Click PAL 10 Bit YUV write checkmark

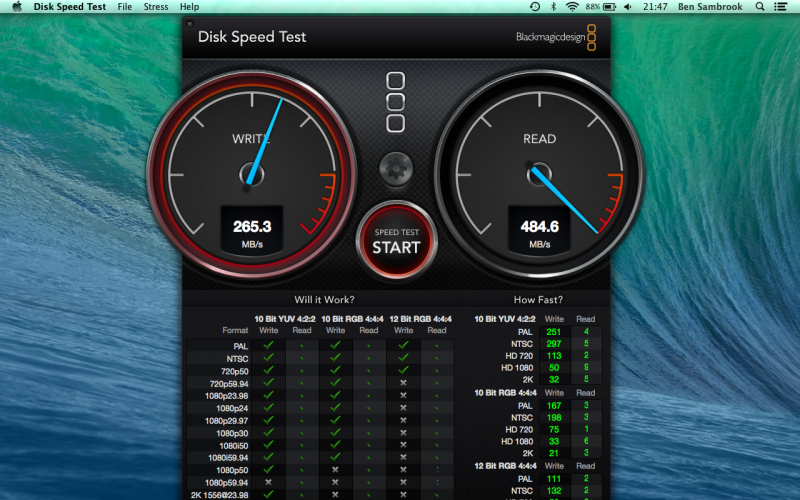[268, 345]
